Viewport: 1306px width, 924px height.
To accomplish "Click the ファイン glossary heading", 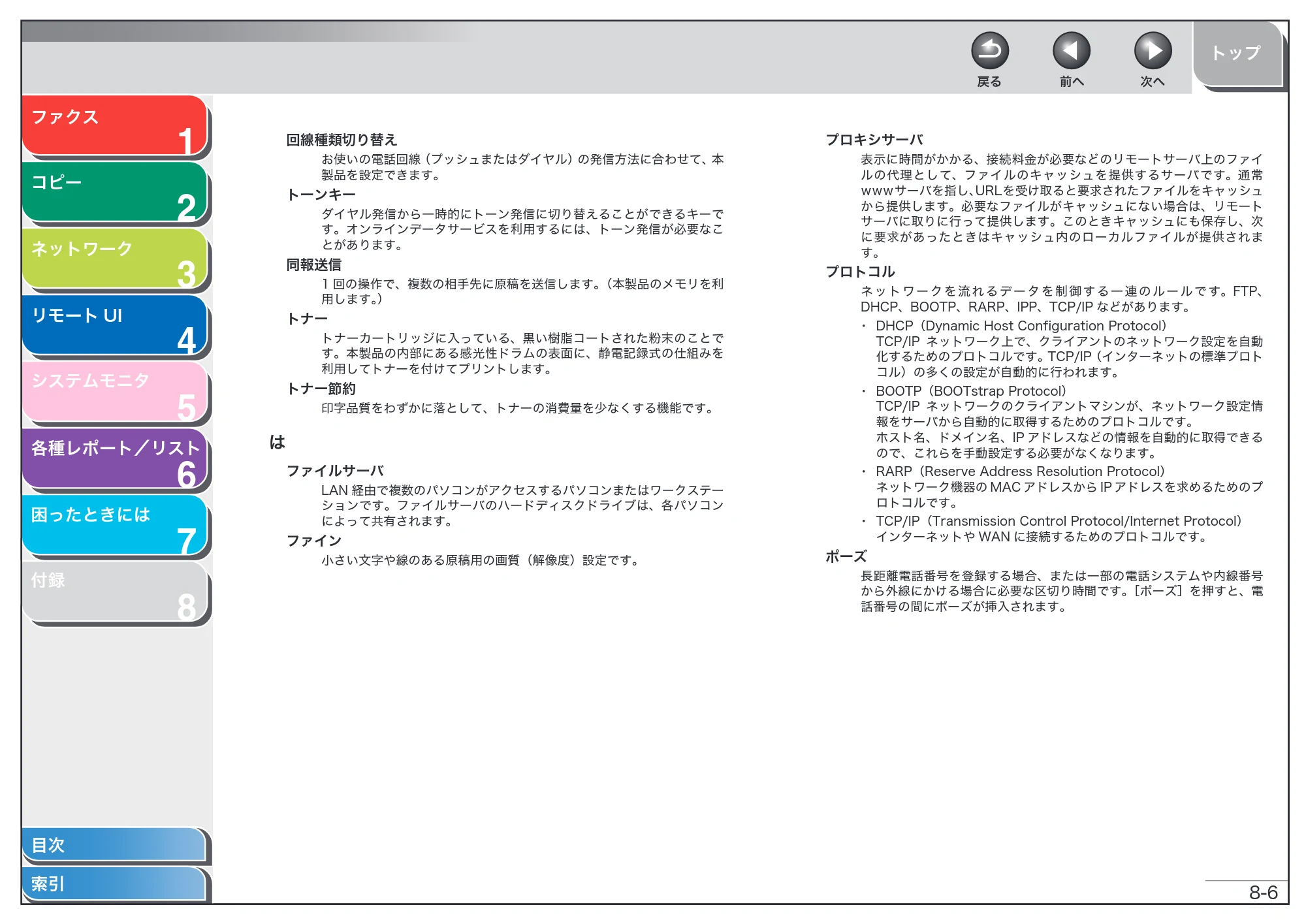I will pos(313,541).
